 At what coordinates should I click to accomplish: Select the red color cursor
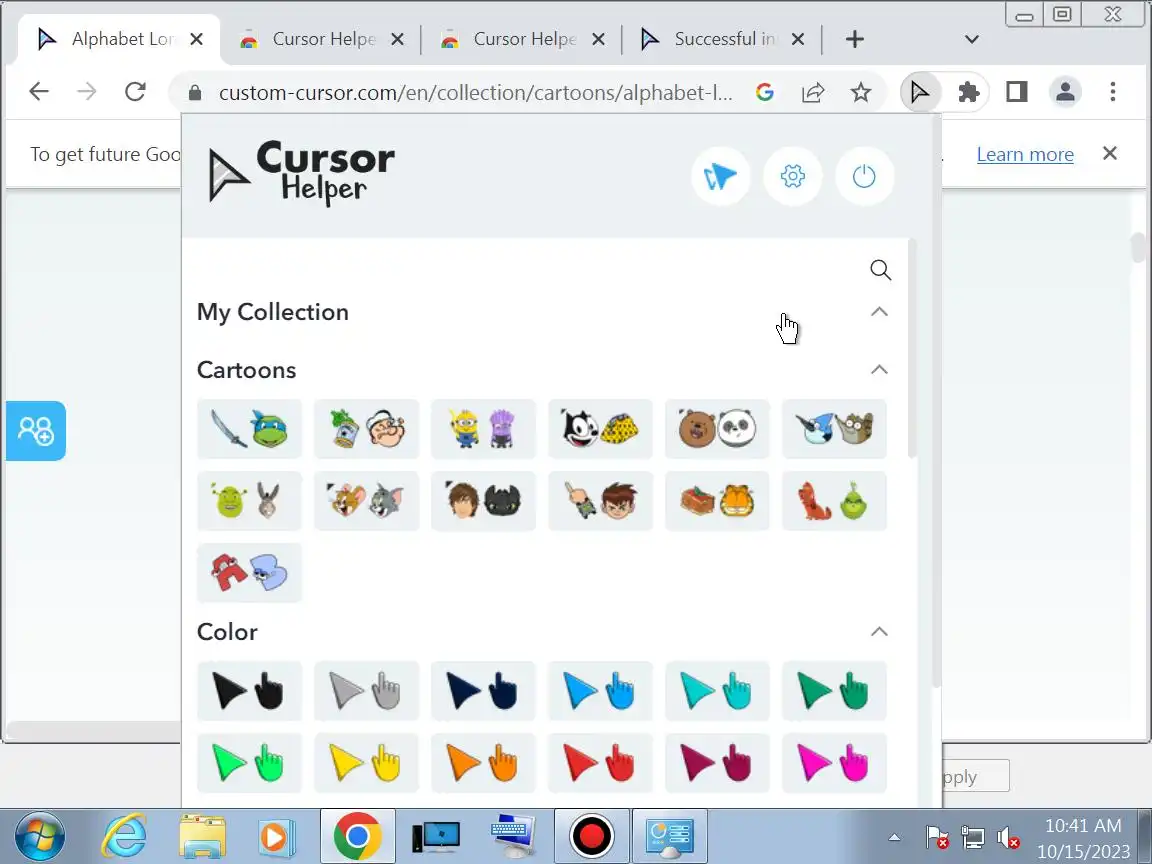600,763
